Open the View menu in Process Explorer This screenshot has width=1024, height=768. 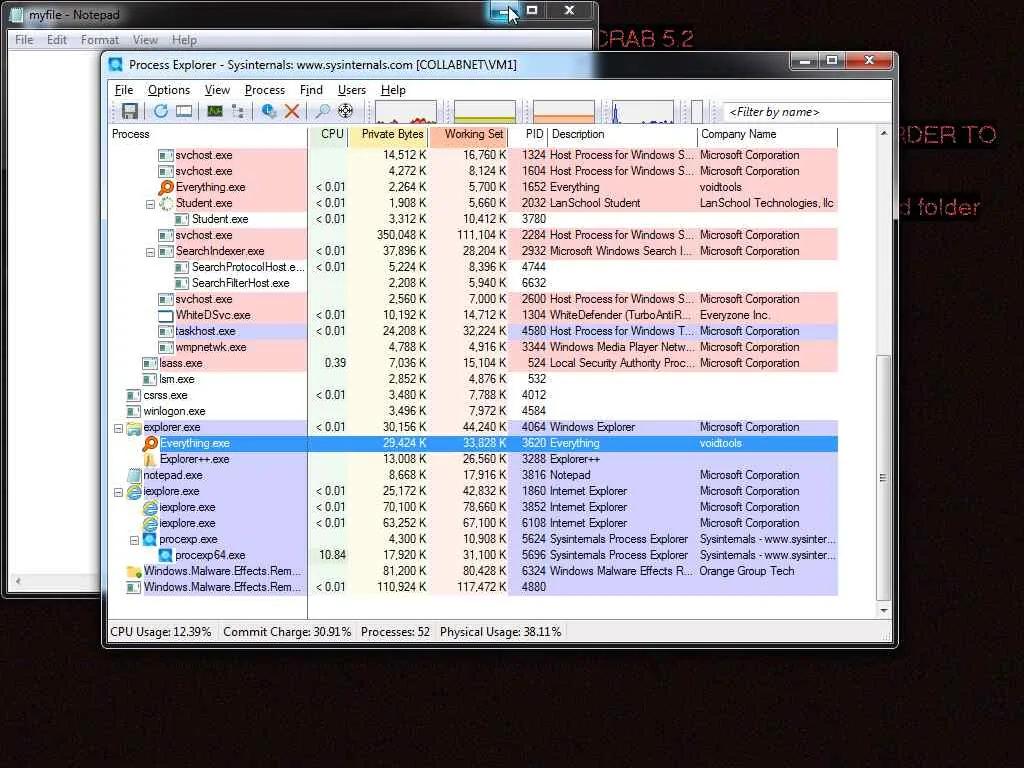217,90
